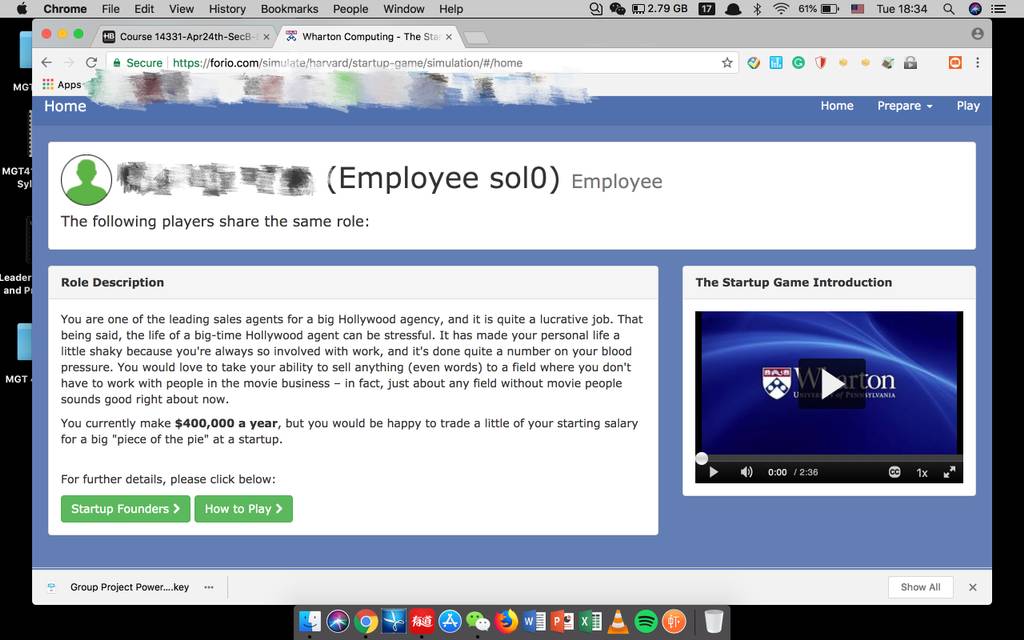Expand the video to fullscreen
This screenshot has width=1024, height=640.
tap(950, 472)
